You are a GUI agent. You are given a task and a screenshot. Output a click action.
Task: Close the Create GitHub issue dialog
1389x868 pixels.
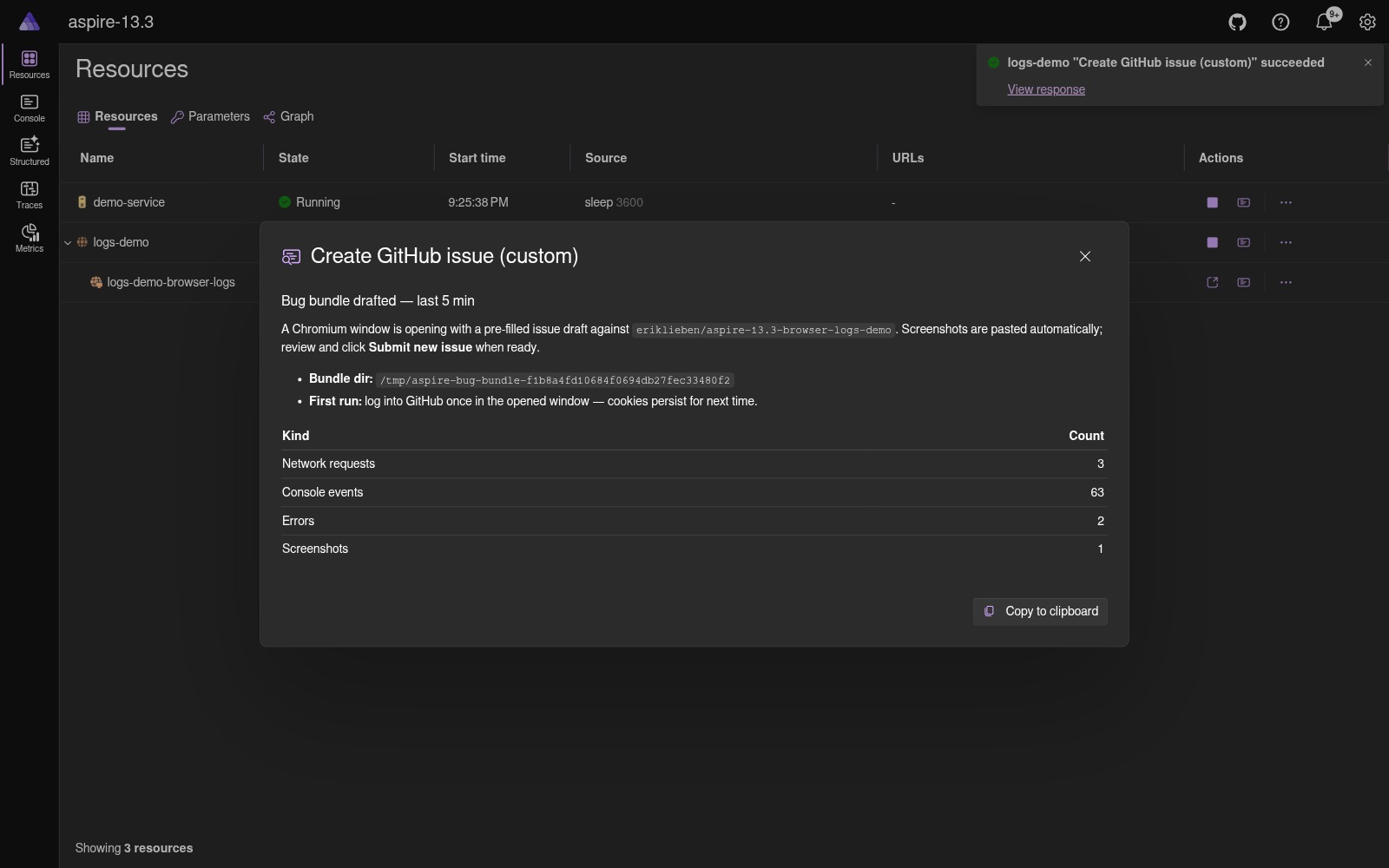click(x=1085, y=256)
